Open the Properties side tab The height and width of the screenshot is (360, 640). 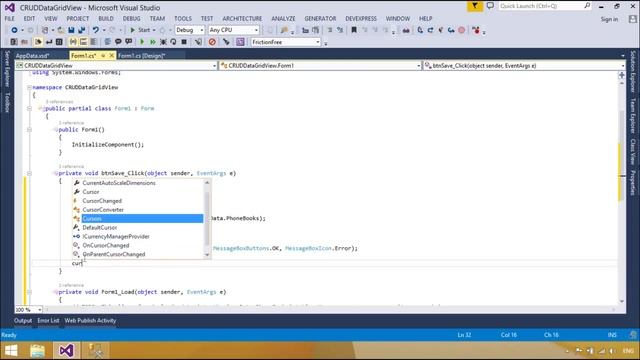[x=633, y=182]
